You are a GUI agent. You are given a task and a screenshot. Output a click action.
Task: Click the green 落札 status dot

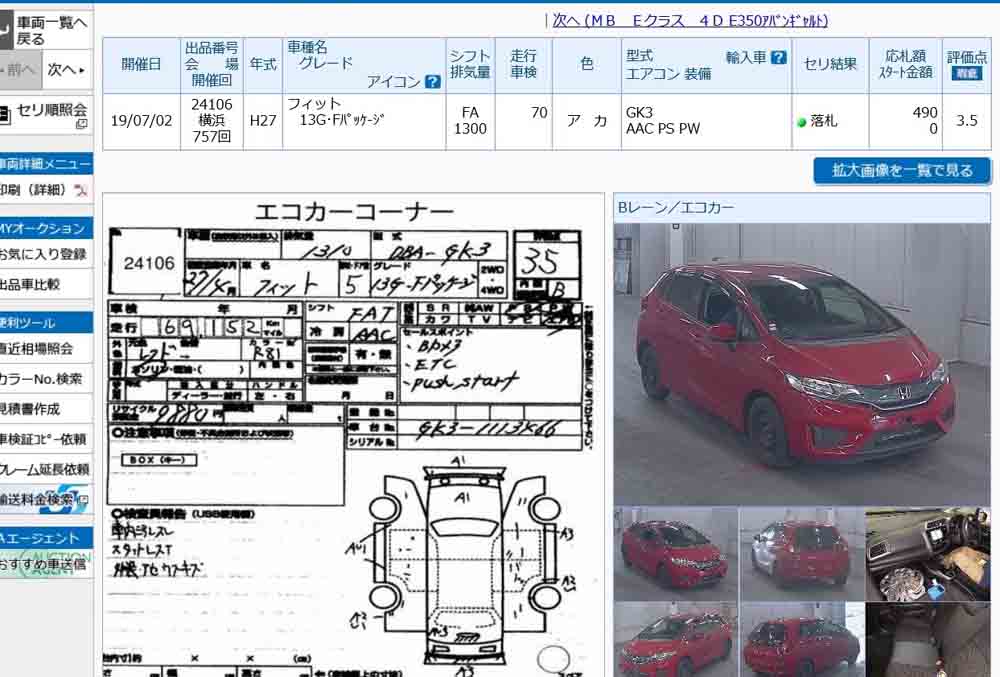802,122
